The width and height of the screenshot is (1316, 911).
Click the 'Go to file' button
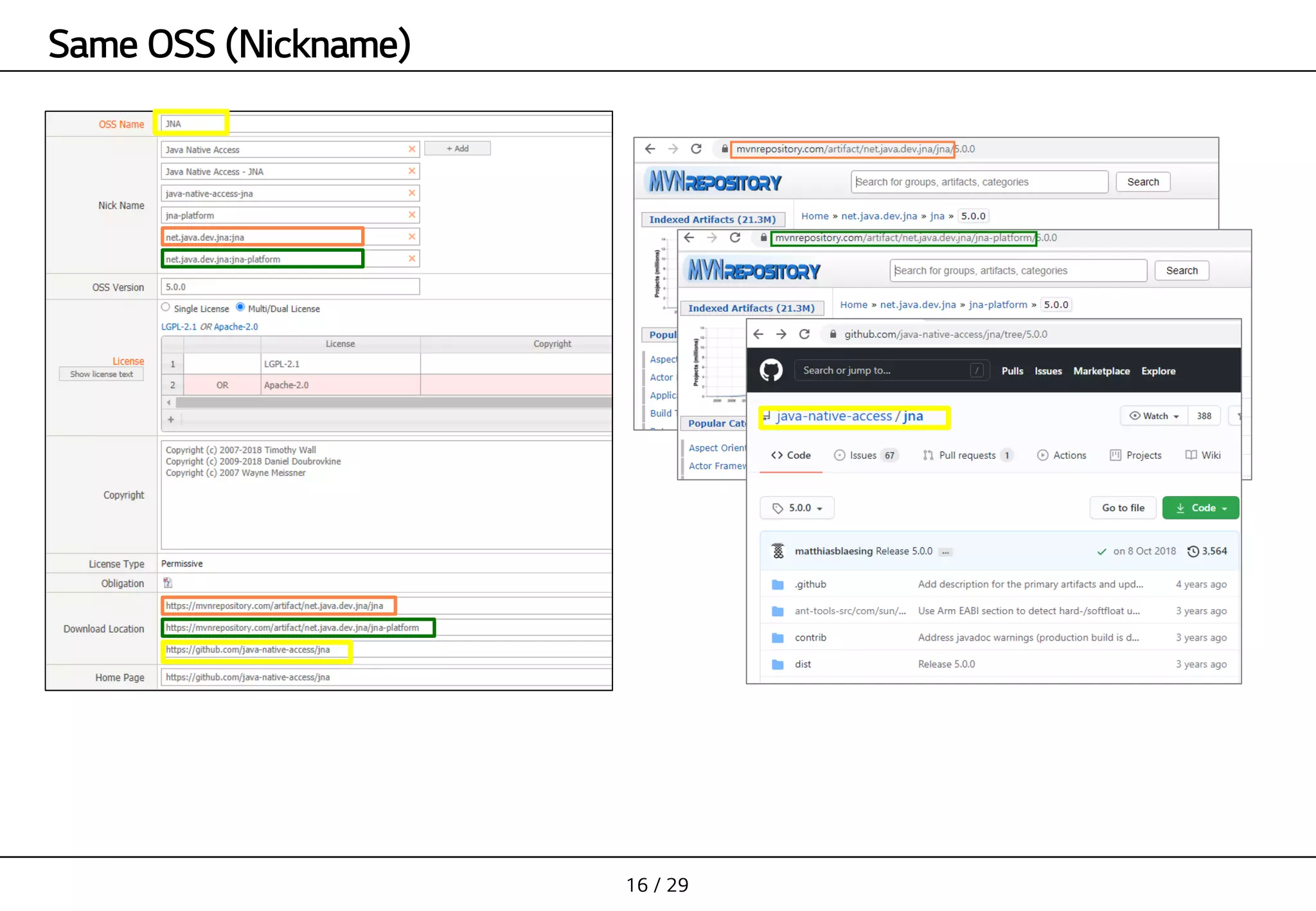click(x=1123, y=508)
